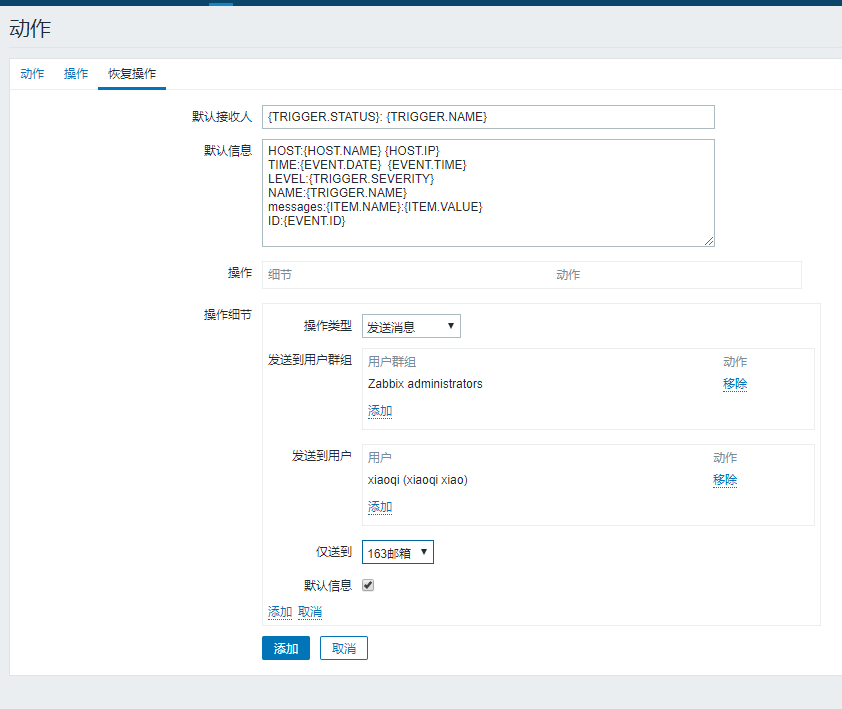Click the 发送到用户群组 label

tap(310, 360)
